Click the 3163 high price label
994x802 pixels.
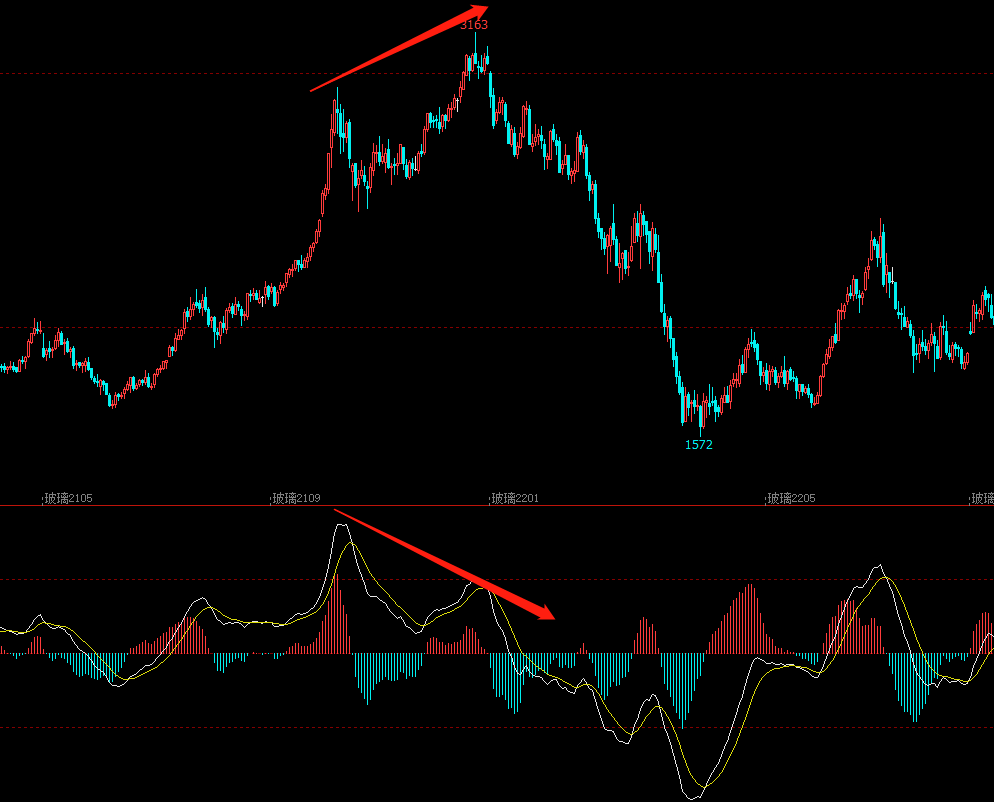[474, 25]
